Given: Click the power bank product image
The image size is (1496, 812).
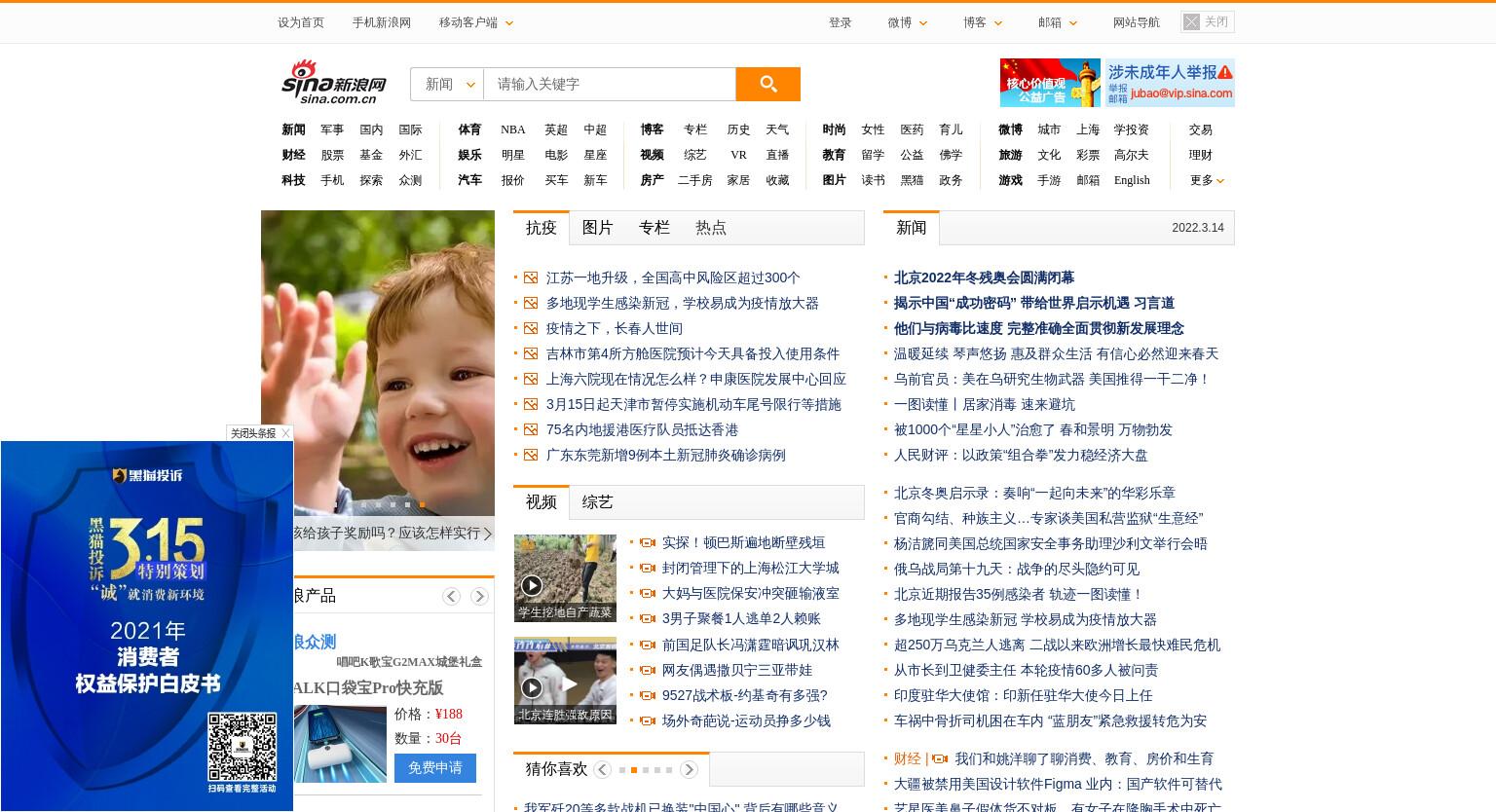Looking at the screenshot, I should pyautogui.click(x=341, y=744).
